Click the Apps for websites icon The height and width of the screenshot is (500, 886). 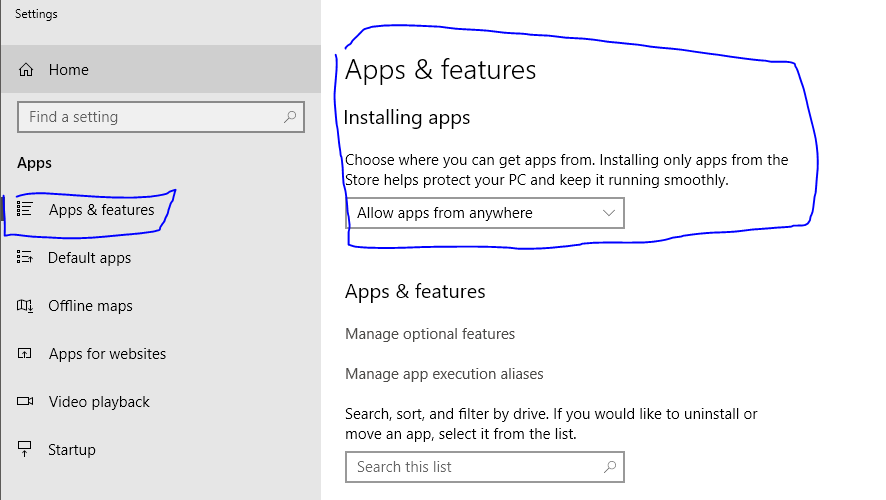click(25, 354)
